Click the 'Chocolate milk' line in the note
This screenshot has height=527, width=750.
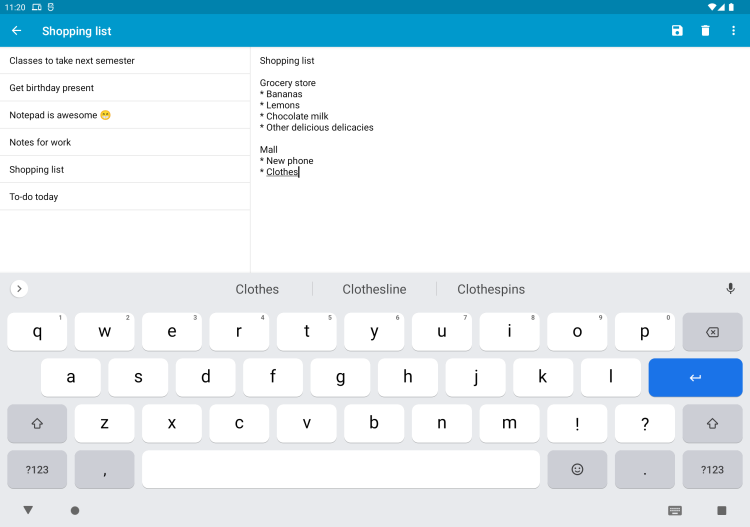(297, 116)
